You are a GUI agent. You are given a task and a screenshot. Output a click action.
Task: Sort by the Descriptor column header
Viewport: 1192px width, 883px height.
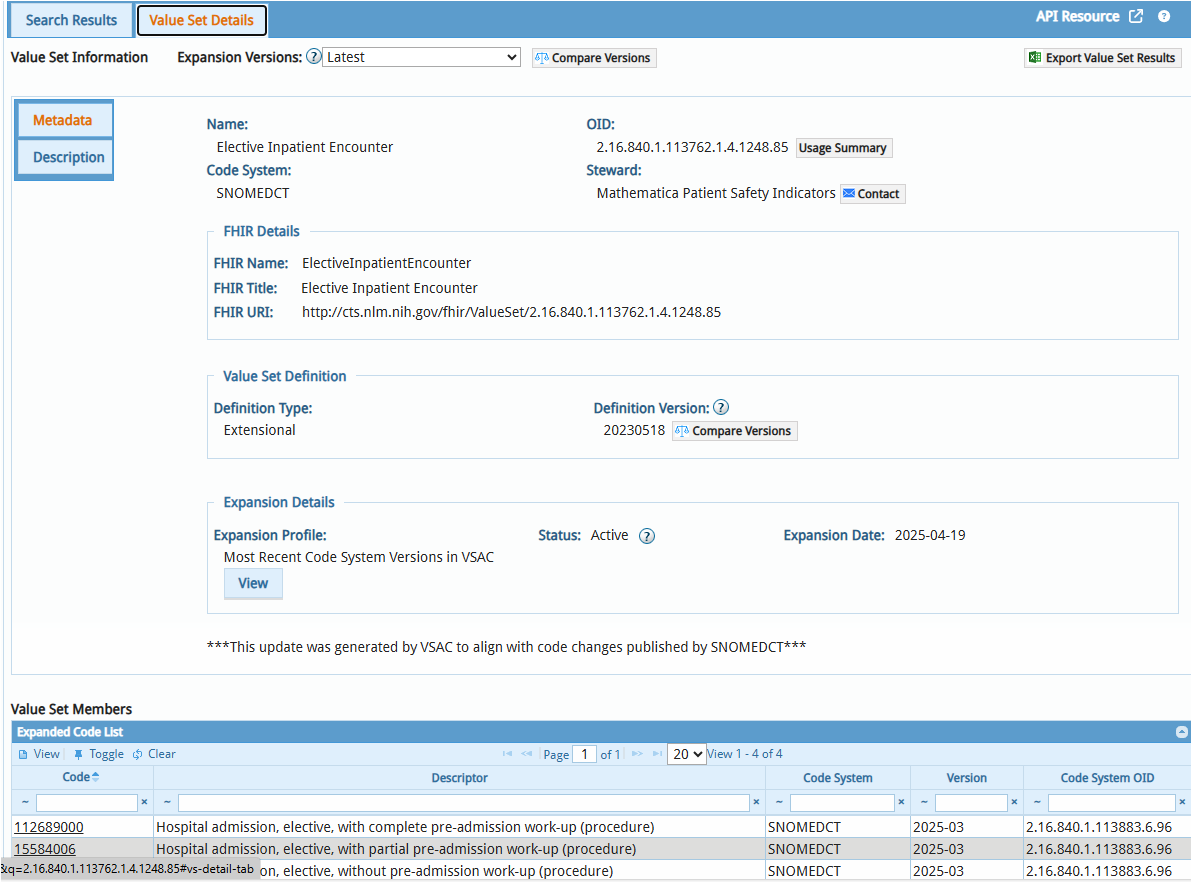tap(459, 777)
